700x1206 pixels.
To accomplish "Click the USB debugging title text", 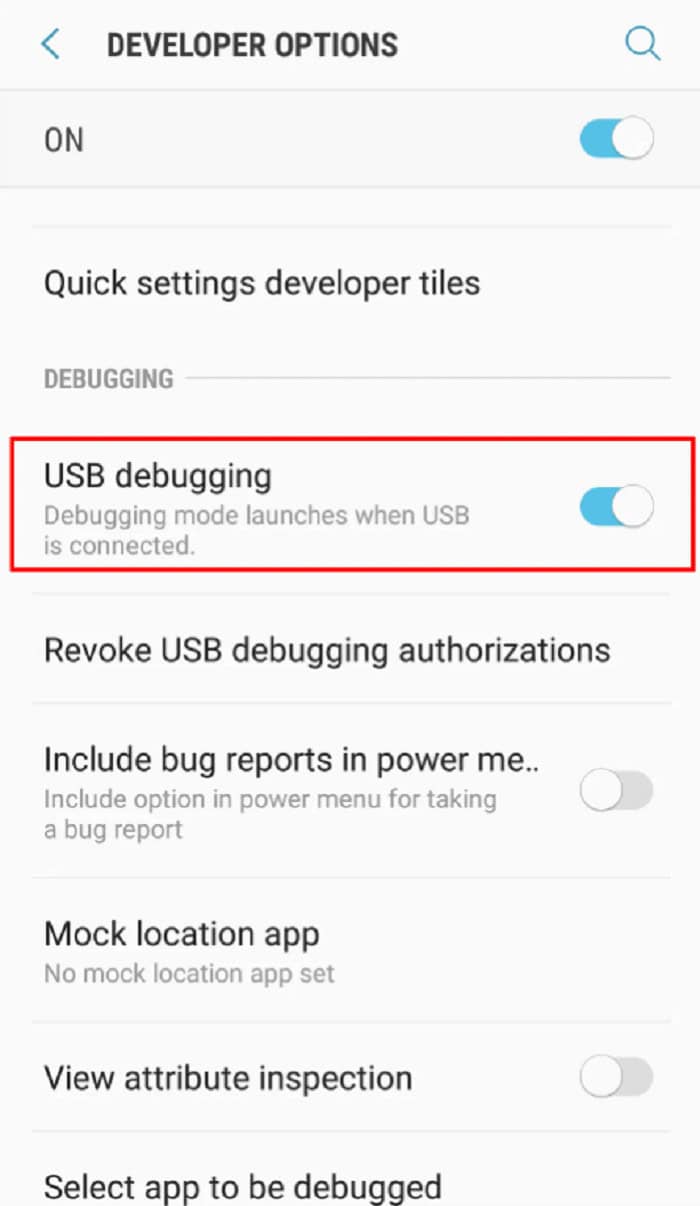I will pyautogui.click(x=157, y=477).
